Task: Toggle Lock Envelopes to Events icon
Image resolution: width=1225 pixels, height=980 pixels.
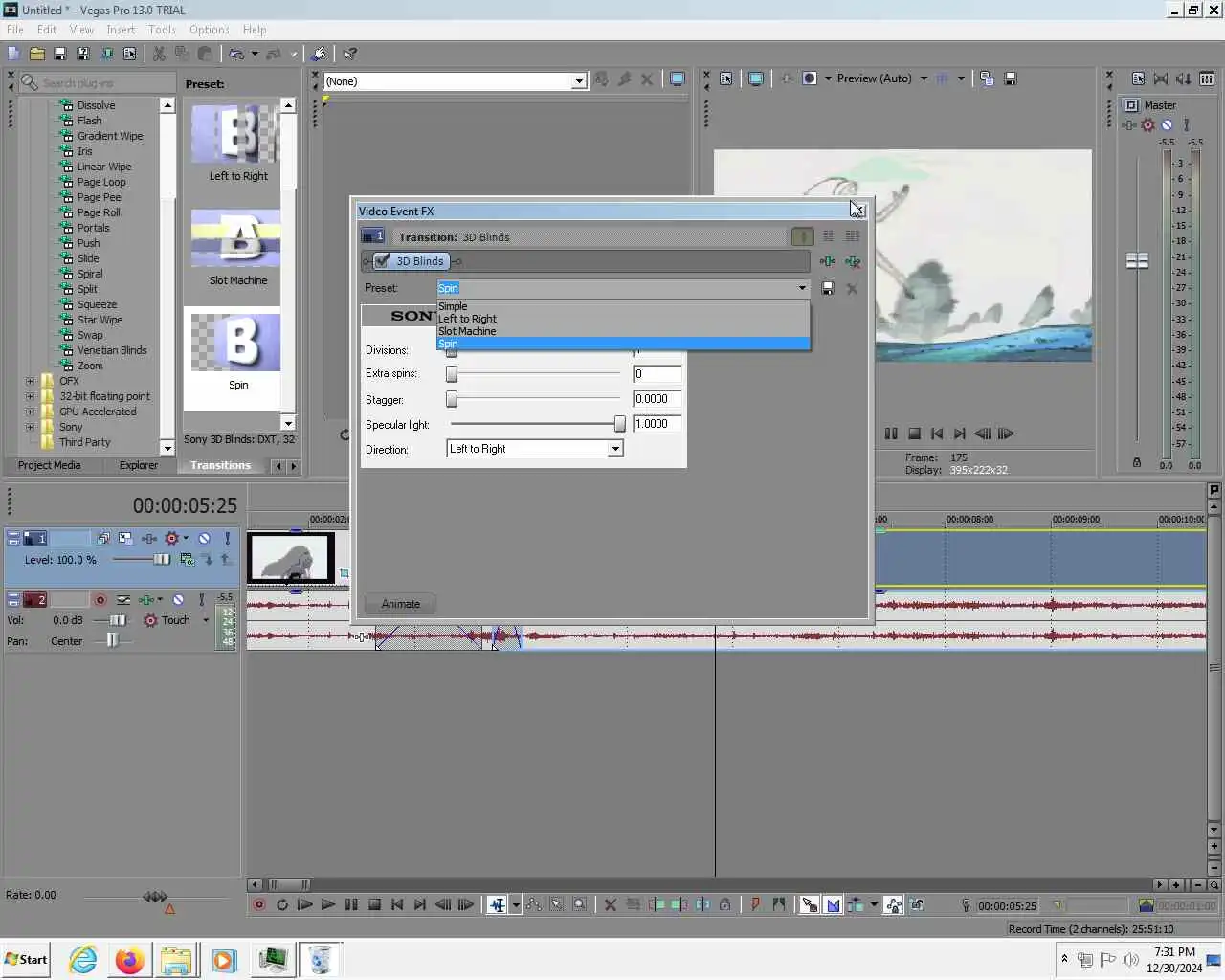Action: (894, 904)
